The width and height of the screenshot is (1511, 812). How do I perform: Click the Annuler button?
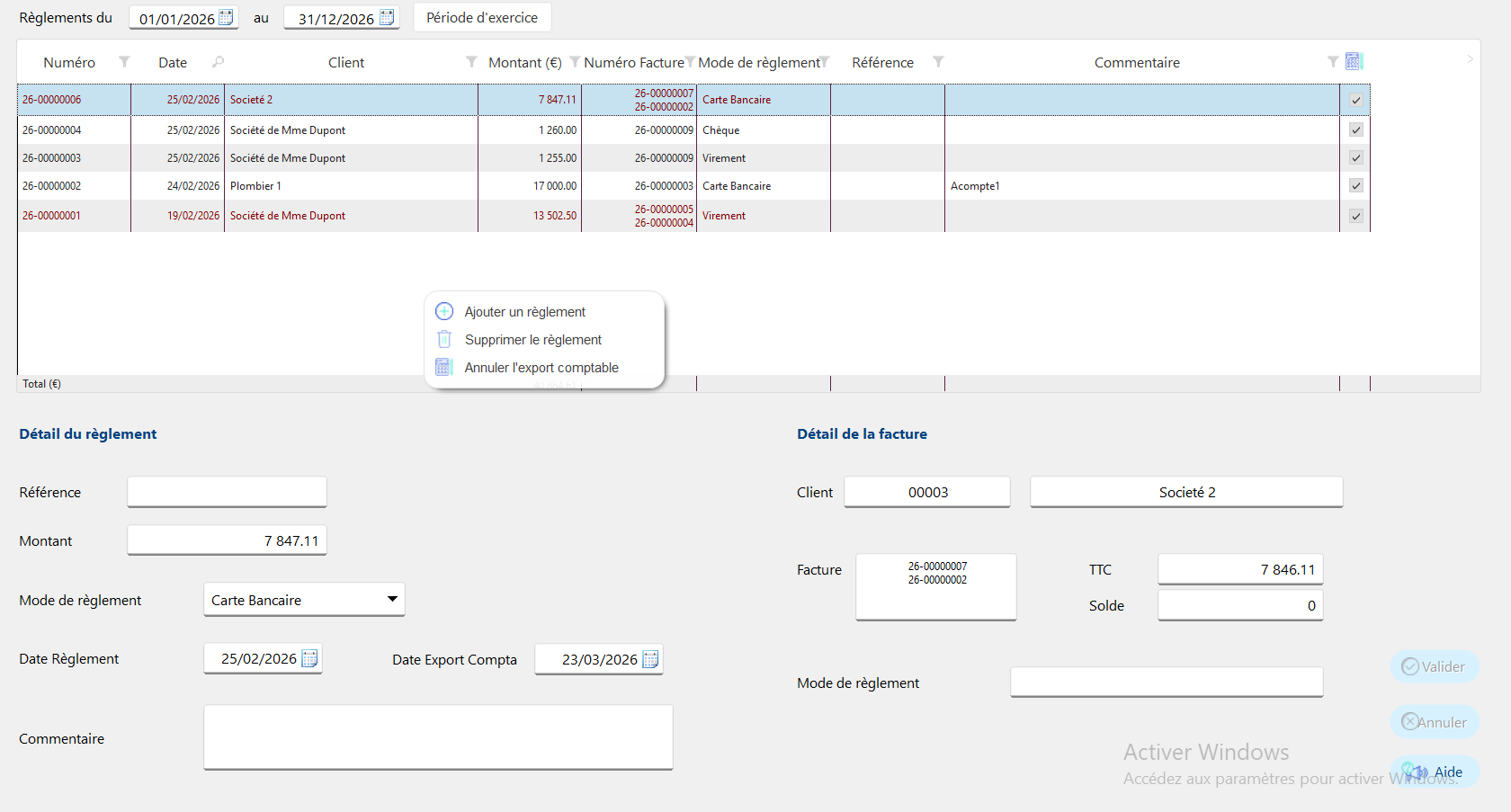click(x=1434, y=722)
